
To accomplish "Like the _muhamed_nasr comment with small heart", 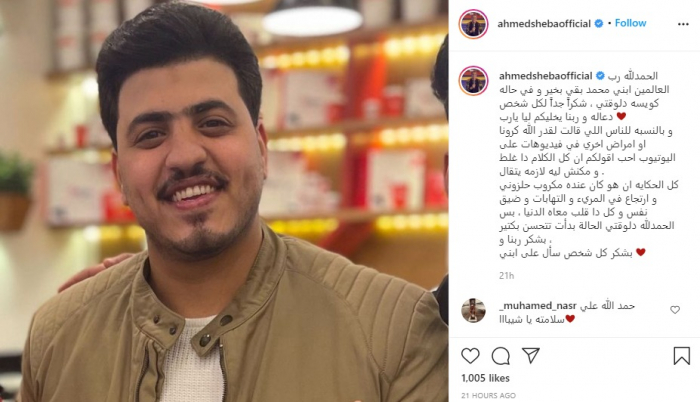I will click(675, 310).
